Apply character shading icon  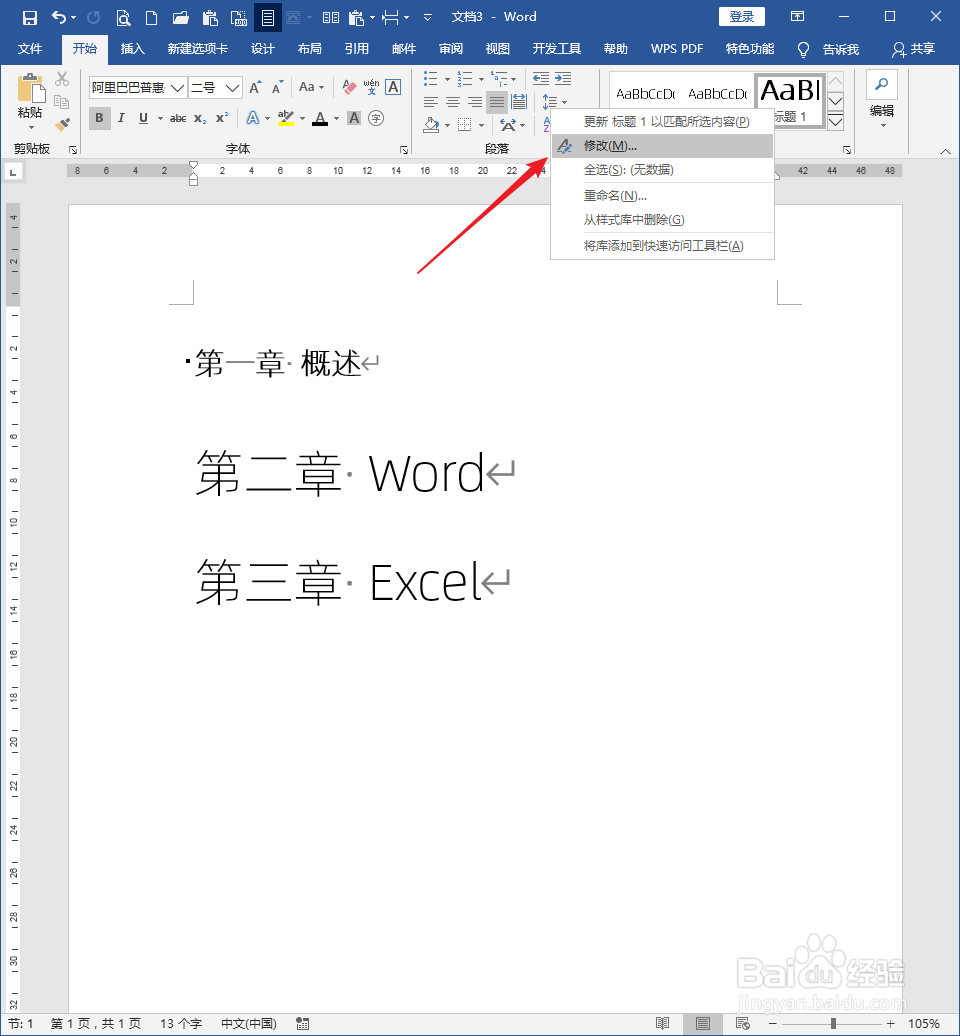(354, 118)
